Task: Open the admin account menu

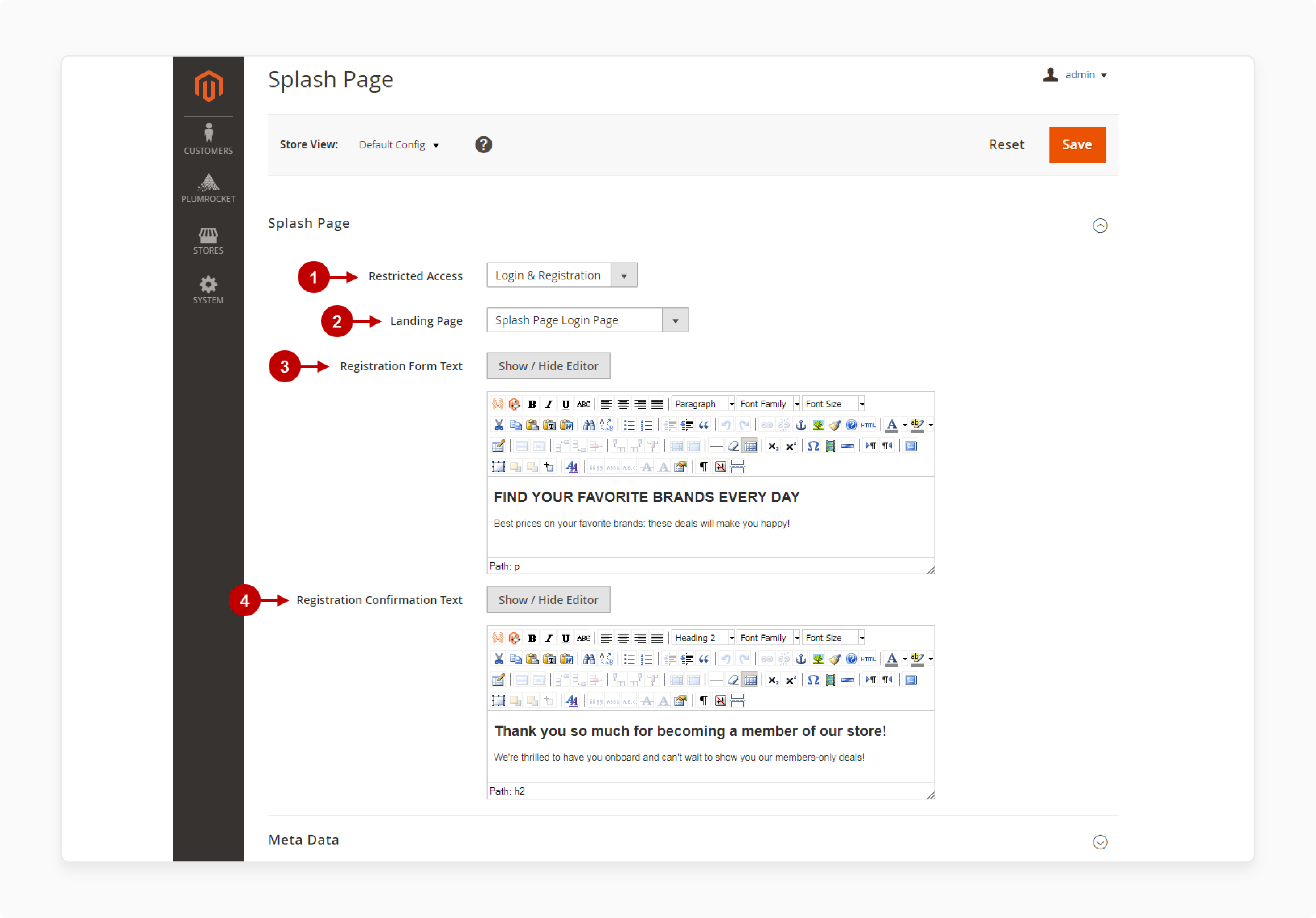Action: click(x=1075, y=75)
